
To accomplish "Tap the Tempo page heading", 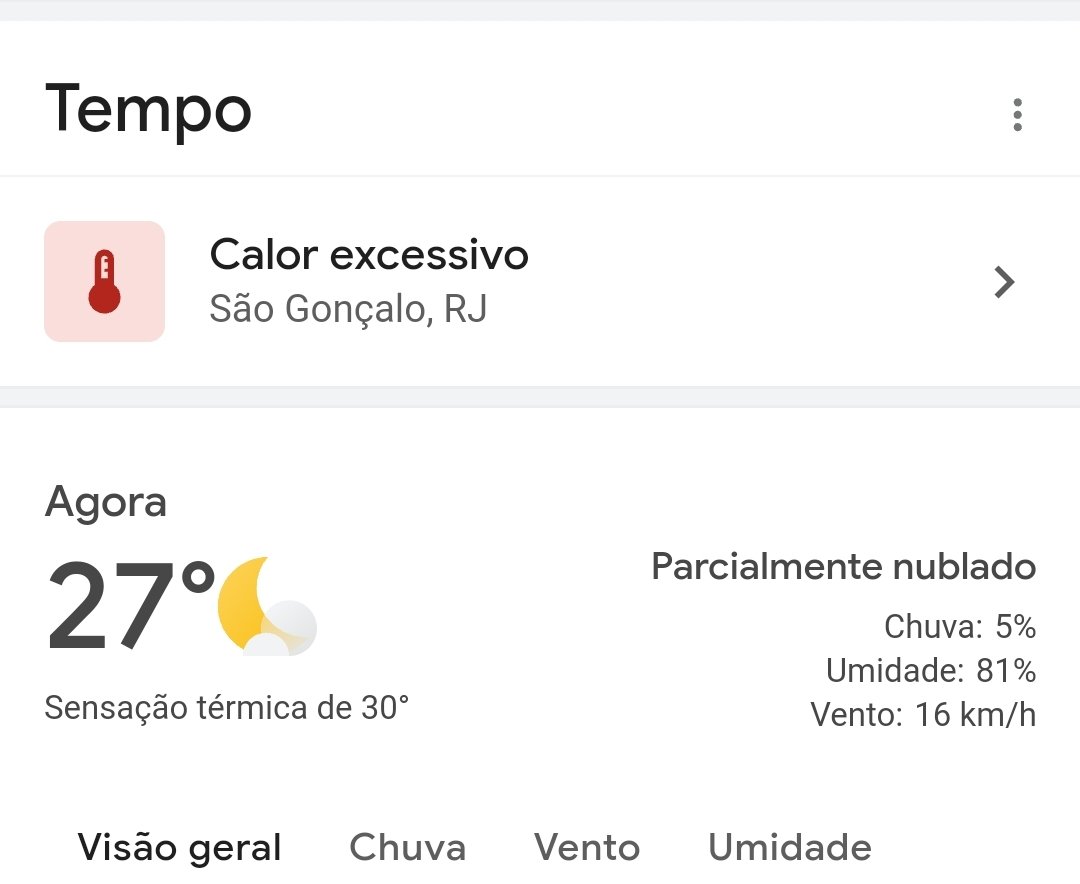I will [x=148, y=110].
